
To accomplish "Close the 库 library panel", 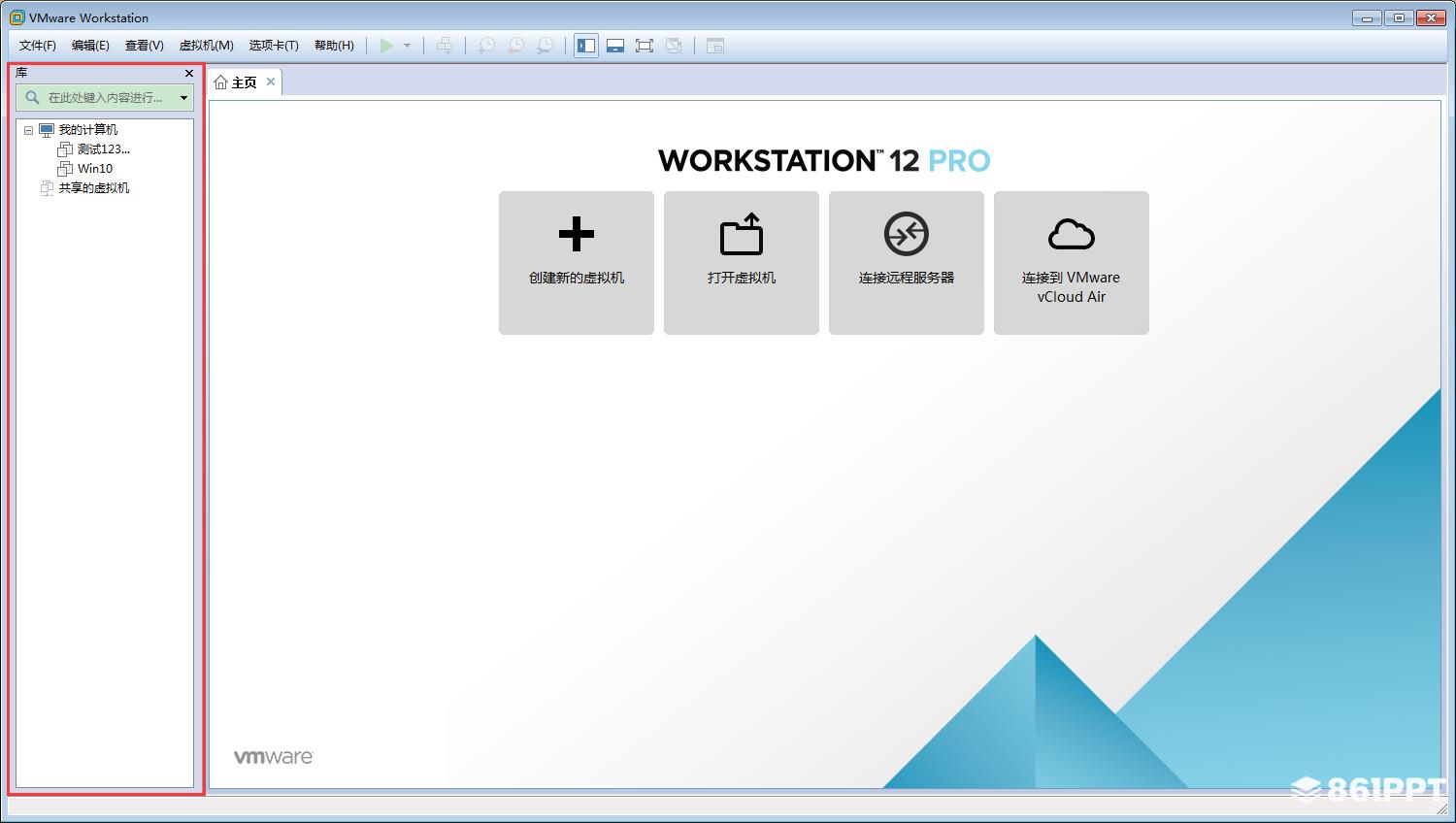I will (x=189, y=73).
